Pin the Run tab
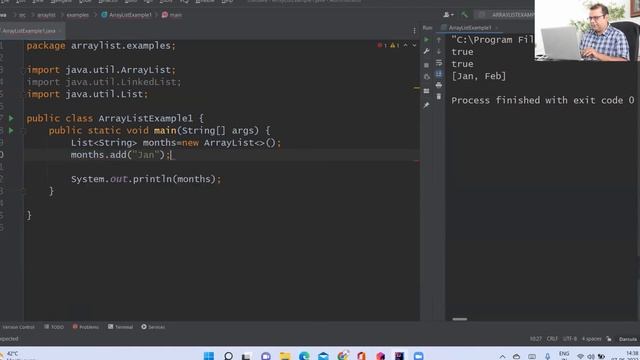Viewport: 640px width, 360px height. click(427, 105)
